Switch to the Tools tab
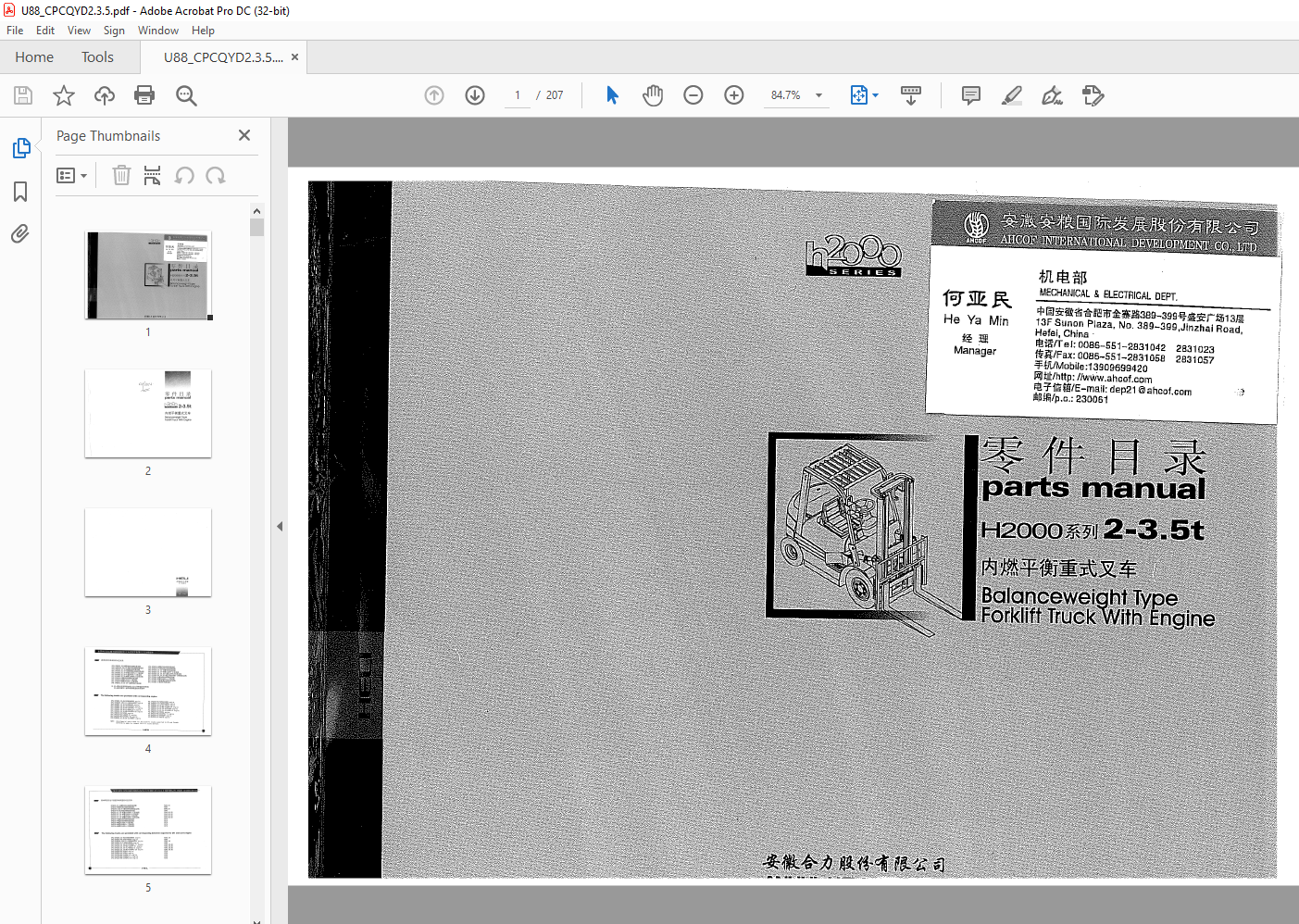This screenshot has height=924, width=1299. (x=97, y=57)
